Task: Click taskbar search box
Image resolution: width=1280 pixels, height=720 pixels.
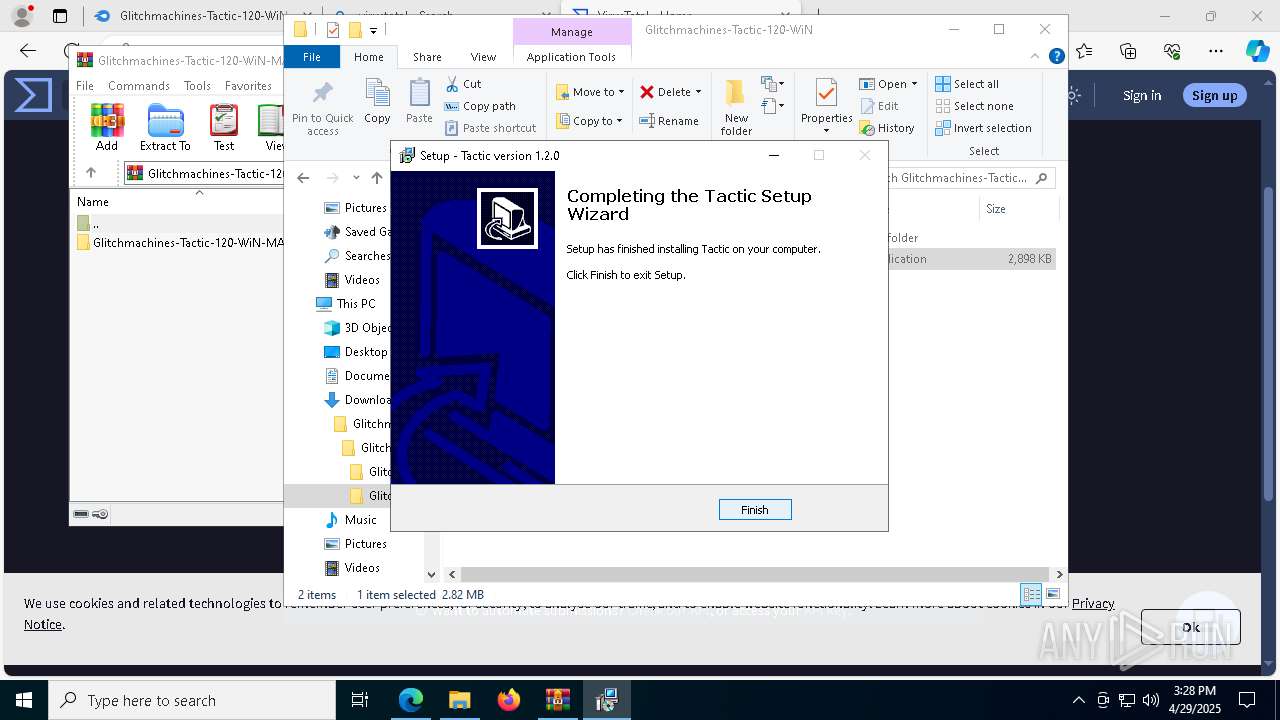Action: 192,700
